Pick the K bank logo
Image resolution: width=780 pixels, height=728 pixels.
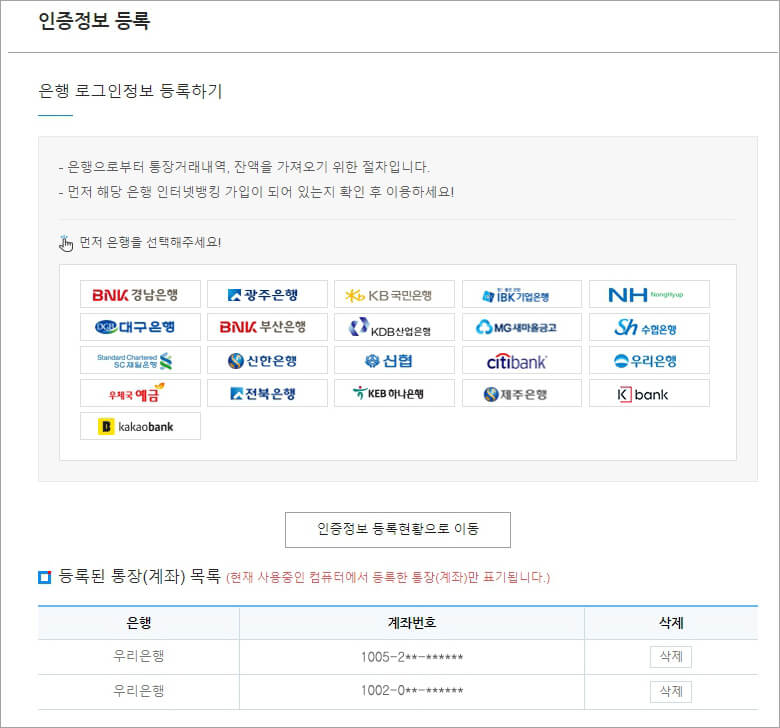click(649, 393)
